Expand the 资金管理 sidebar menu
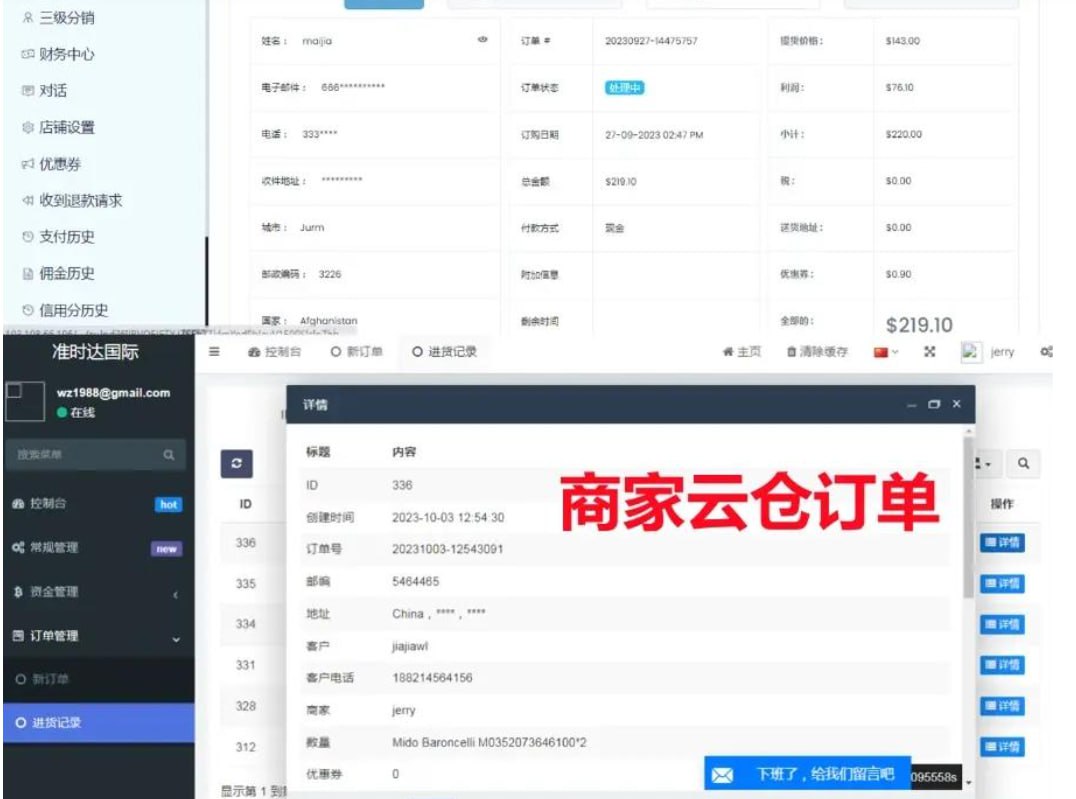Screen dimensions: 1076x799 [x=95, y=592]
